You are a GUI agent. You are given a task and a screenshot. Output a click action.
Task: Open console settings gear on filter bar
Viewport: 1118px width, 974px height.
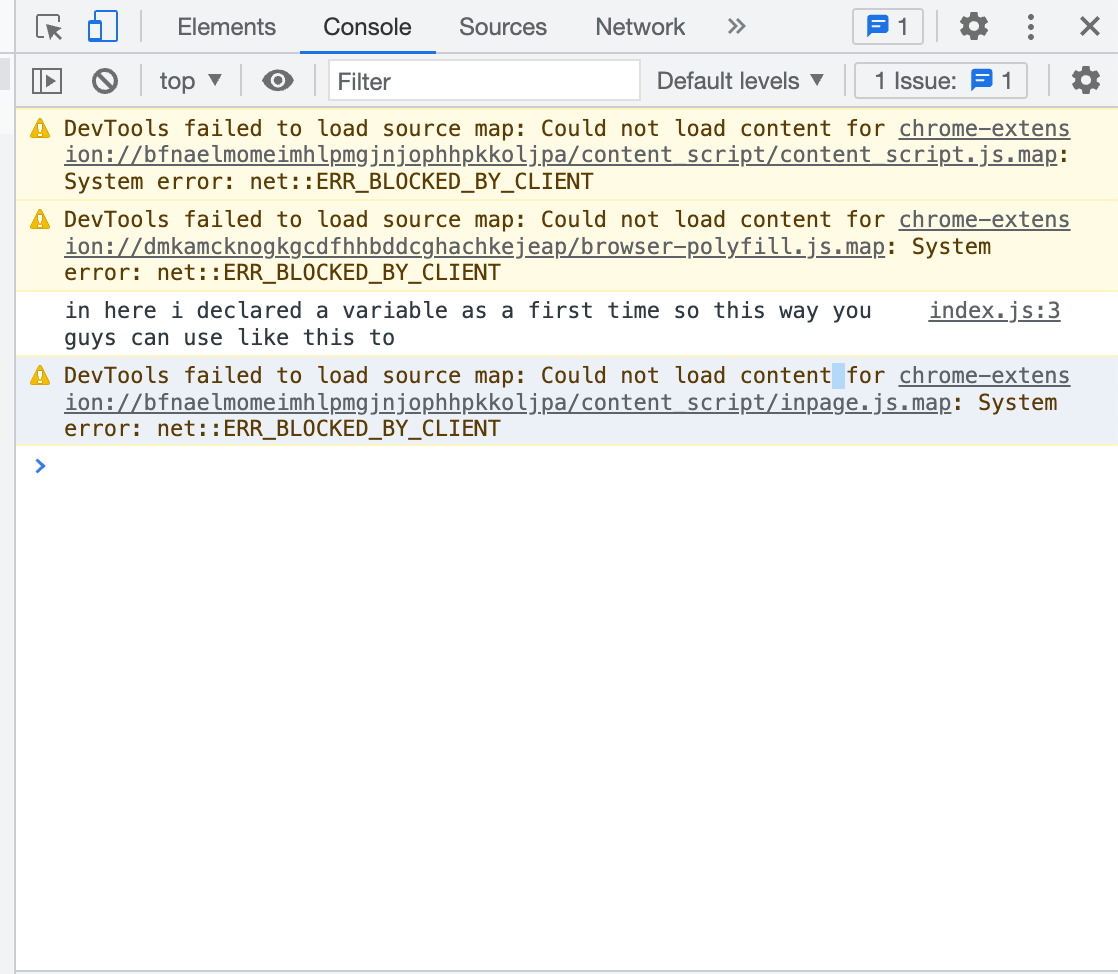1086,81
